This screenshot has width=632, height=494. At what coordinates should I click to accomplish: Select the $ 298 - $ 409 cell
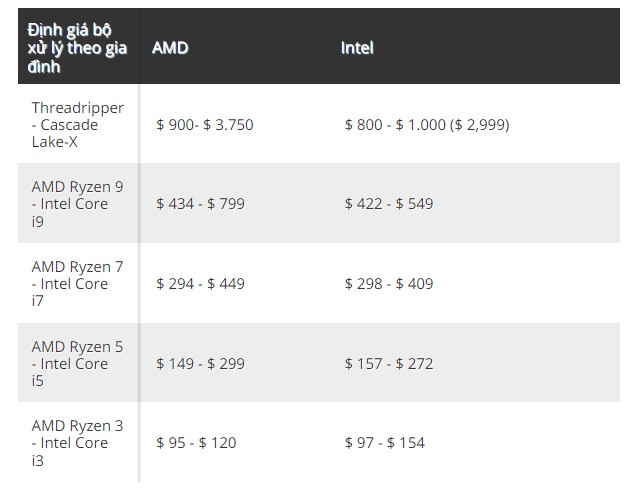tap(389, 284)
